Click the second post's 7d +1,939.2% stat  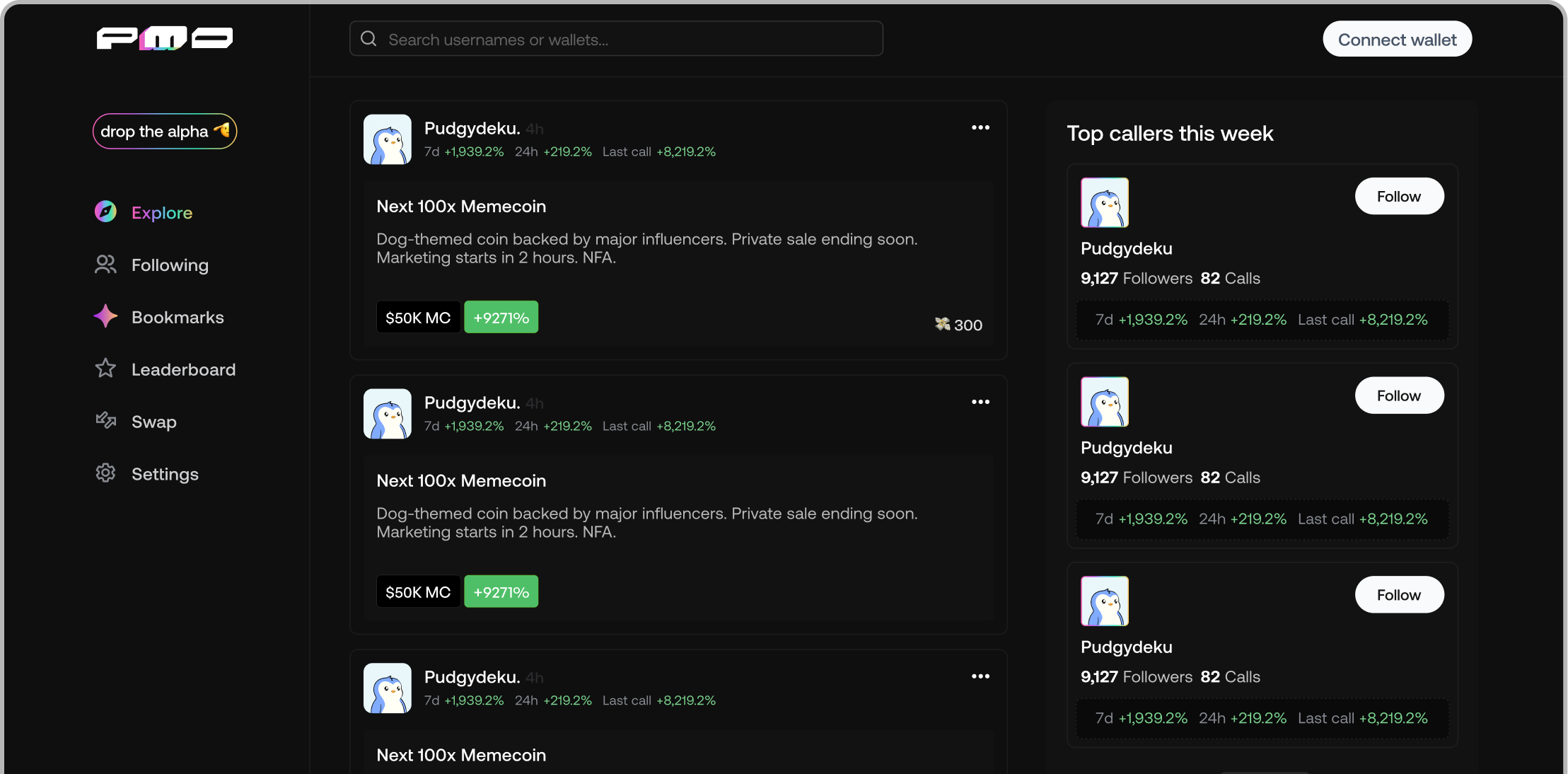(464, 426)
